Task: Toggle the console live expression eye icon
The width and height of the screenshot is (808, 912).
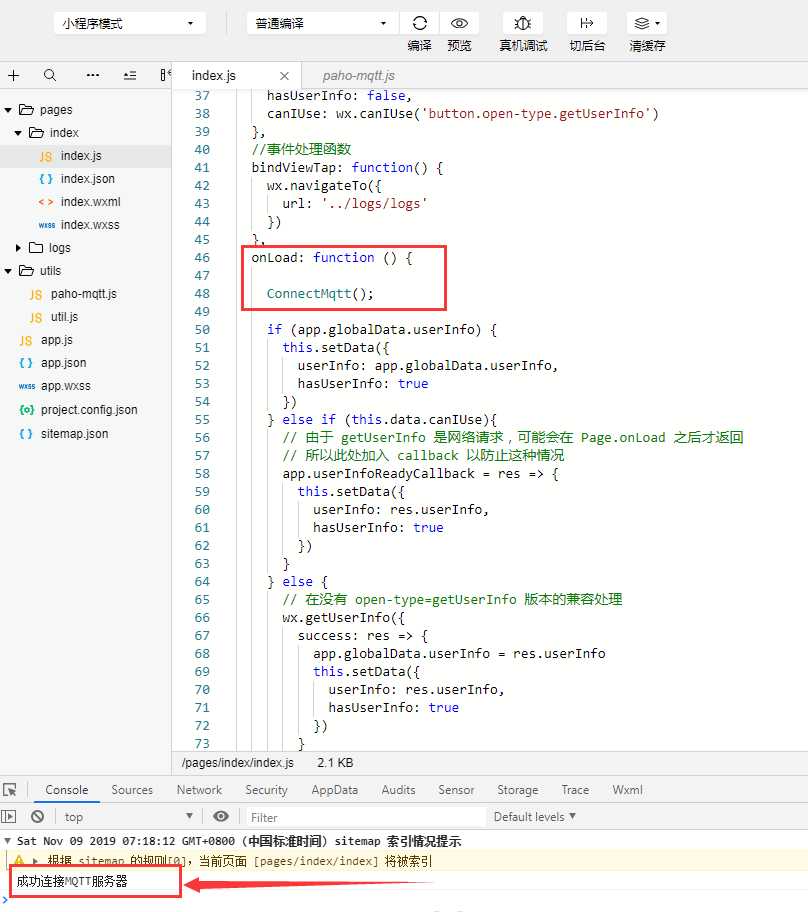Action: pyautogui.click(x=221, y=817)
